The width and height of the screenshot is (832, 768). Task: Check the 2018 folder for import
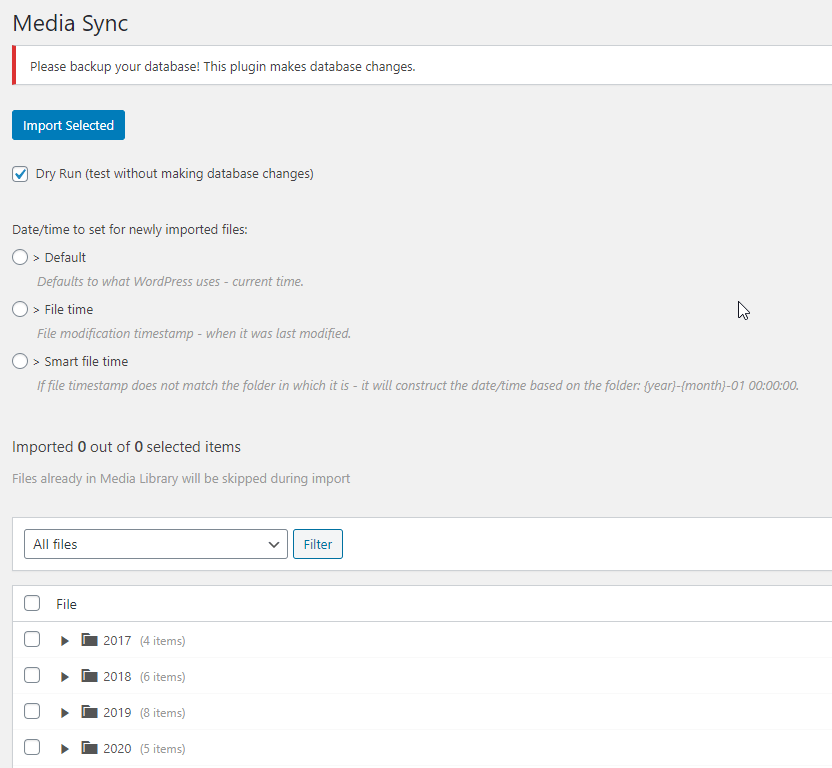click(x=31, y=676)
